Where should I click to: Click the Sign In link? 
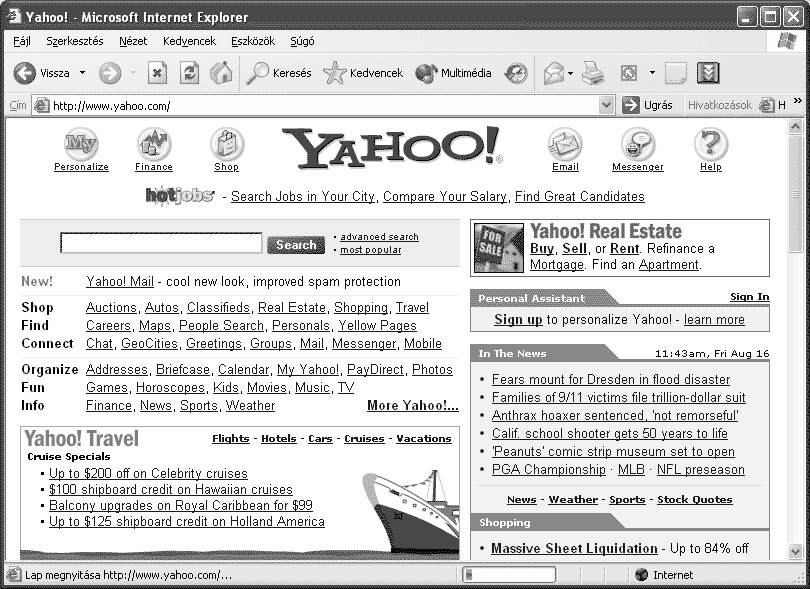pyautogui.click(x=750, y=297)
